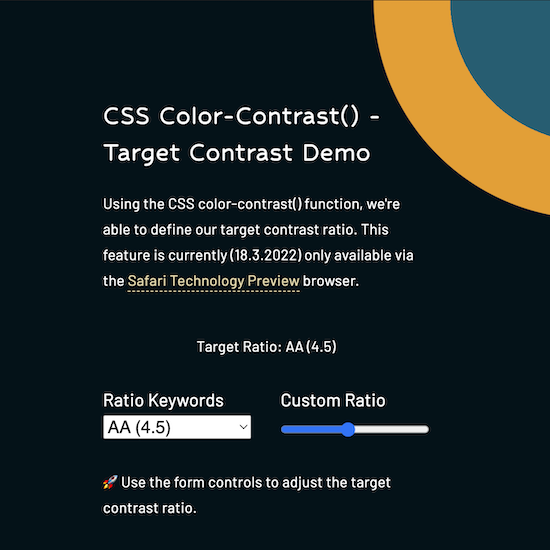Viewport: 550px width, 550px height.
Task: Click the (18.3.2022) date text
Action: click(x=266, y=255)
